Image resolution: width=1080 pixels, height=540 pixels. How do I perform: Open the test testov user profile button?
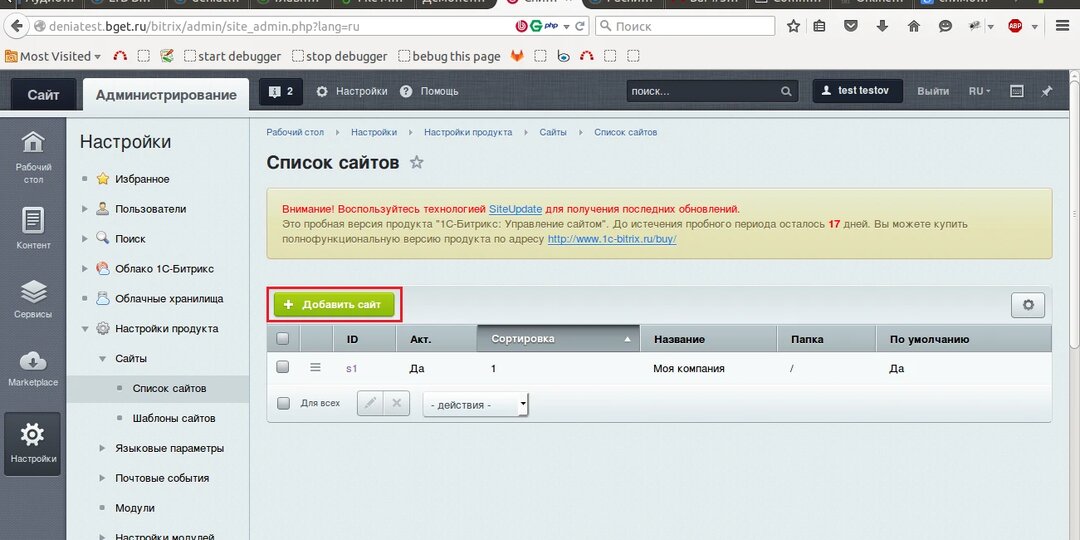pyautogui.click(x=858, y=91)
